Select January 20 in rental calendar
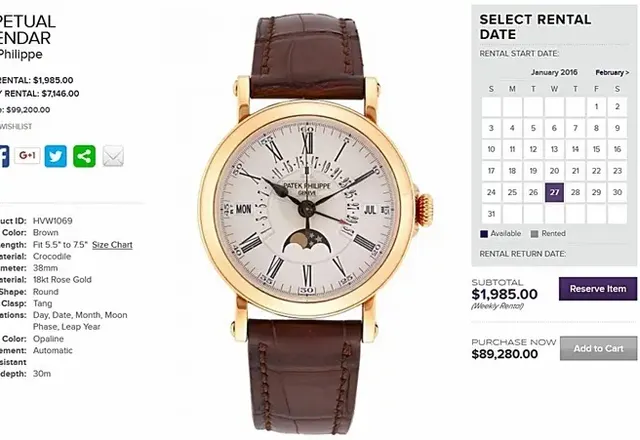640x440 pixels. 554,171
